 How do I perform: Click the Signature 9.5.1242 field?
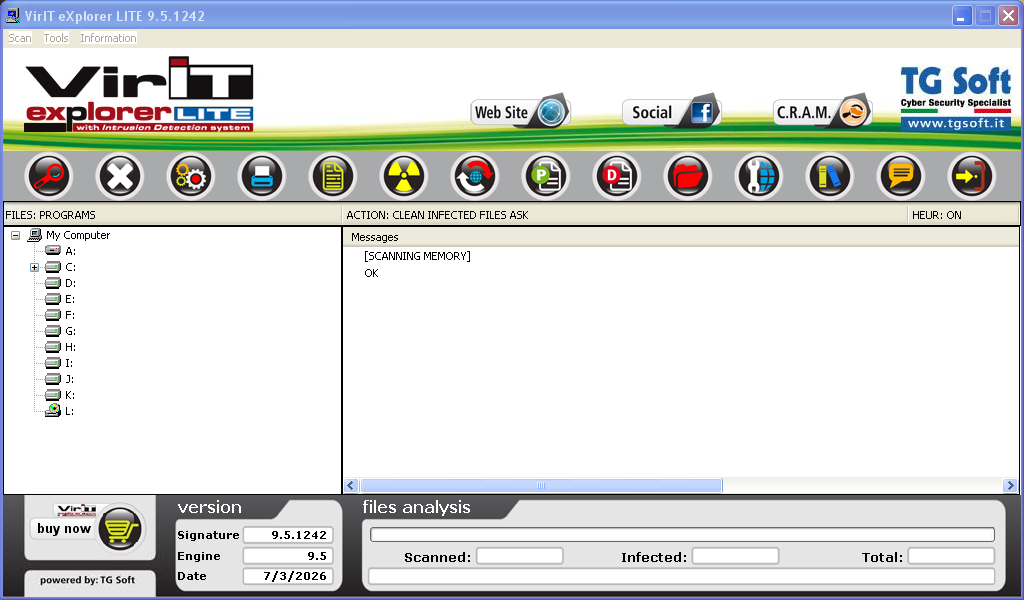click(288, 535)
